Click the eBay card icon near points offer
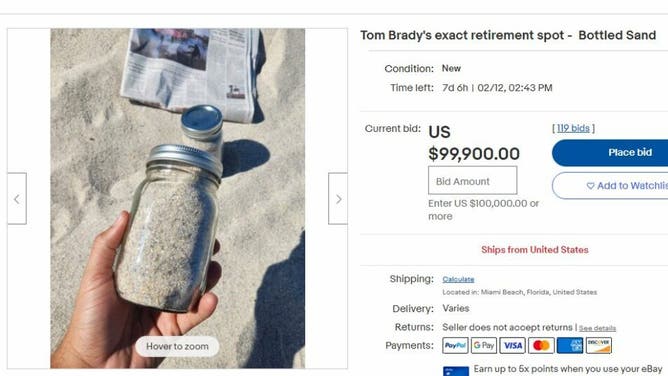The image size is (668, 376). (x=456, y=371)
